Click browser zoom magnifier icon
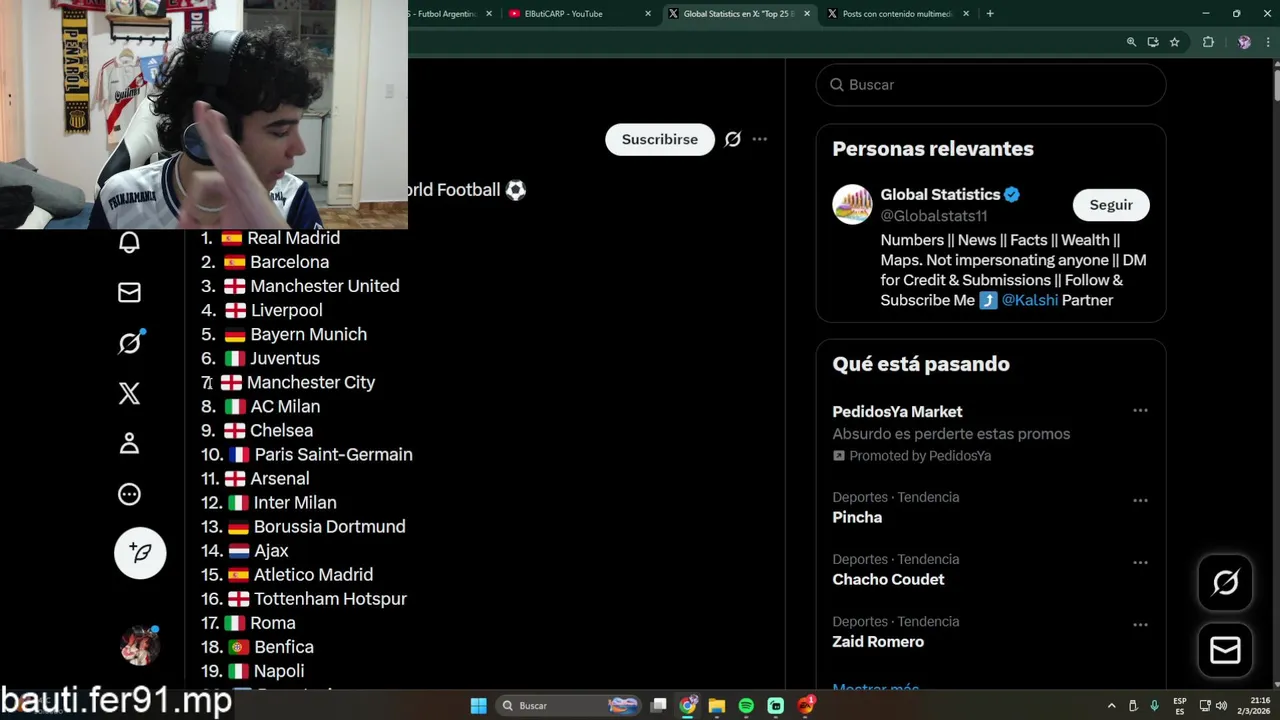The image size is (1280, 720). tap(1131, 42)
